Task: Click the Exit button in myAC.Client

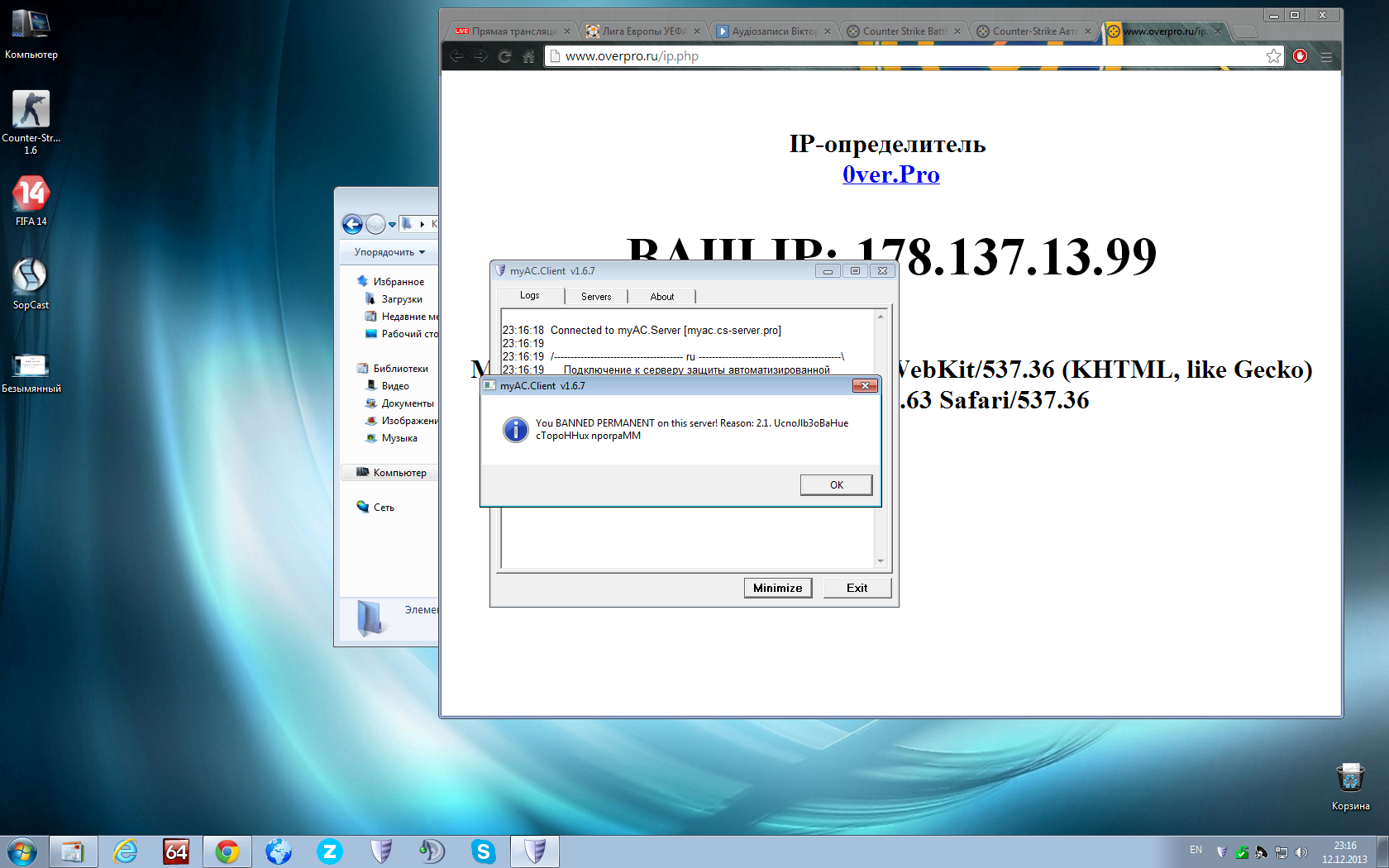Action: [857, 588]
